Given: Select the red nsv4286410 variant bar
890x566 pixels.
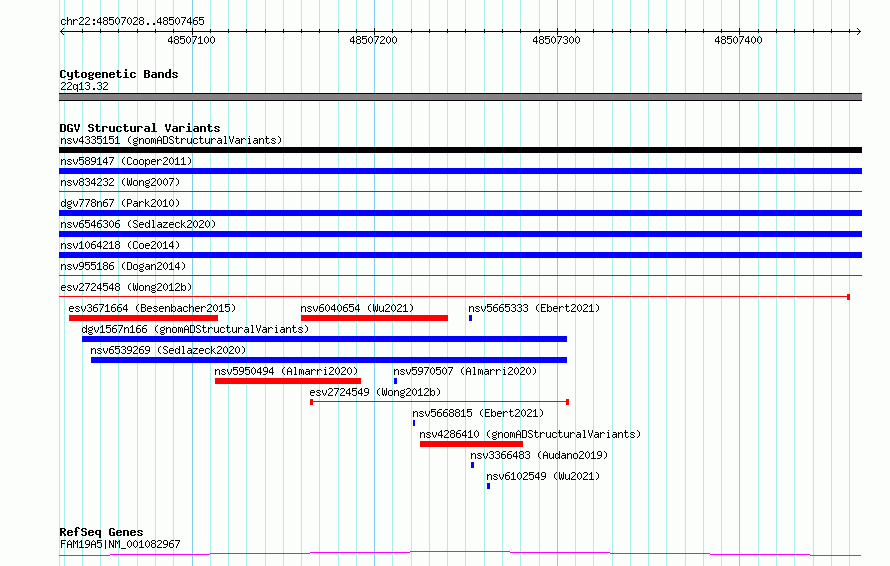Looking at the screenshot, I should point(471,444).
